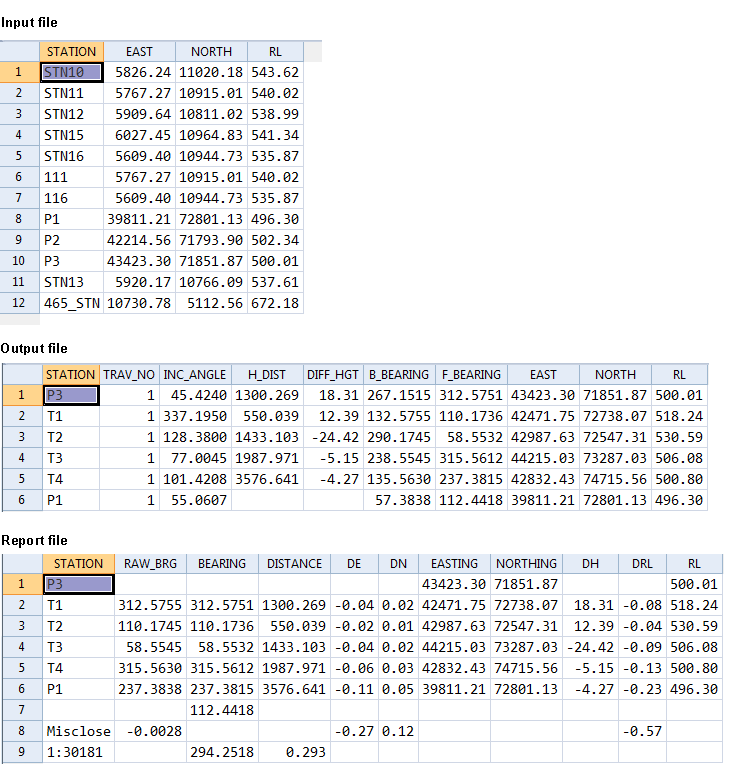Click closing bearing 112.4418 in Report row 7
This screenshot has width=737, height=777.
coord(222,710)
